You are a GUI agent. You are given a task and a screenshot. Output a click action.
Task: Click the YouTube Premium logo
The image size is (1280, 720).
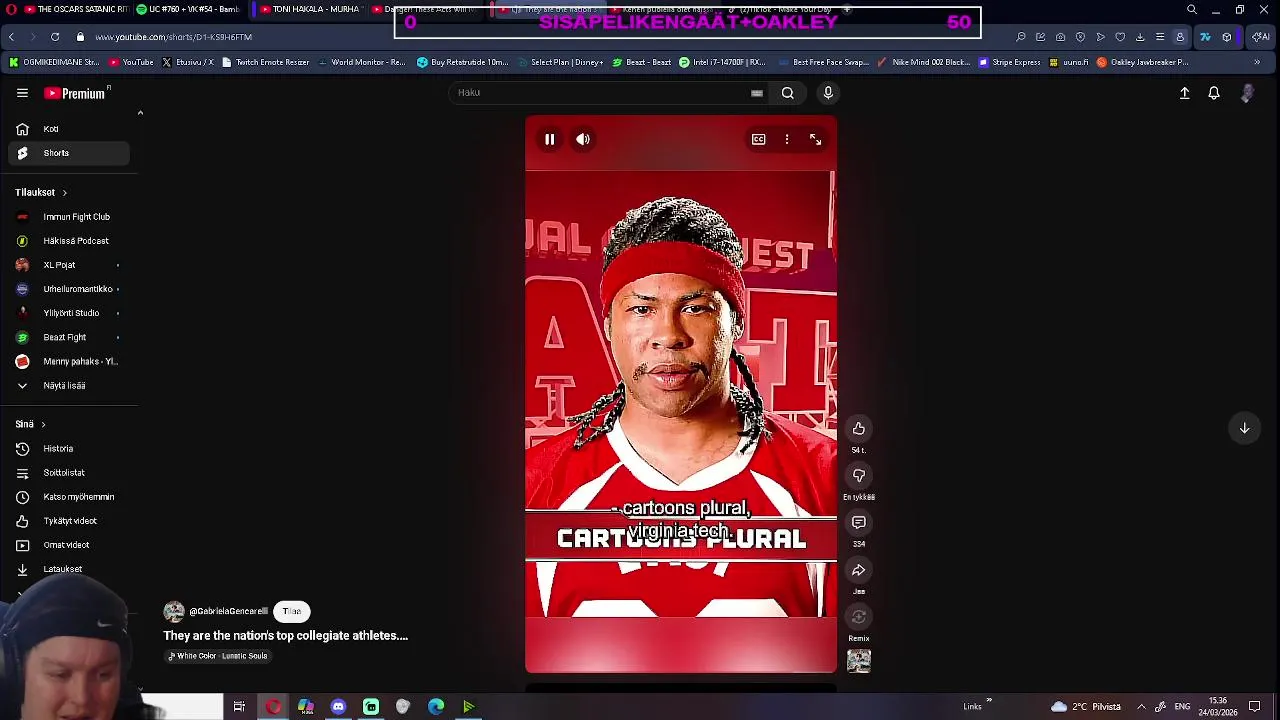click(76, 93)
